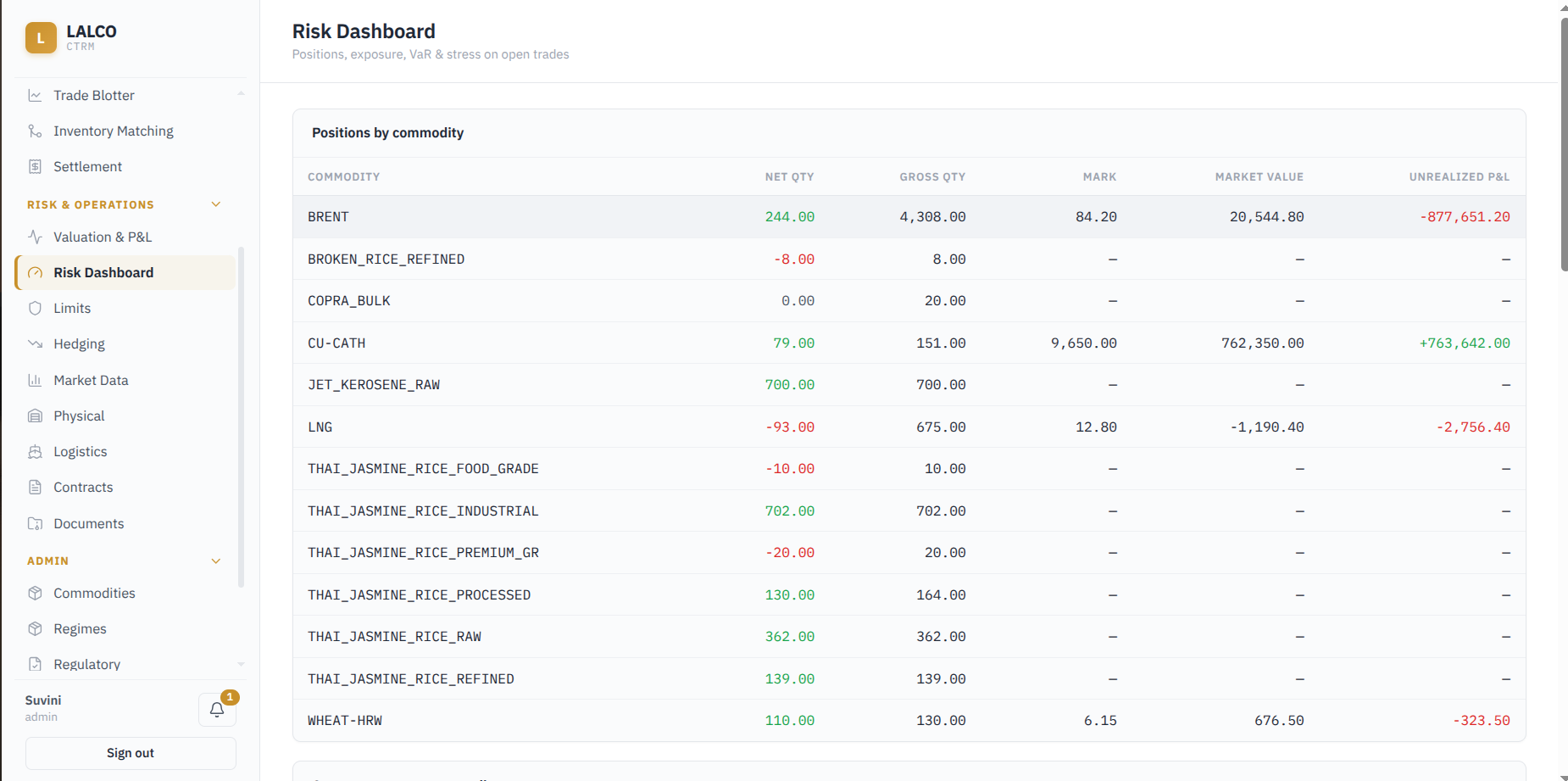Click the page vertical scrollbar
The width and height of the screenshot is (1568, 781).
(1564, 144)
